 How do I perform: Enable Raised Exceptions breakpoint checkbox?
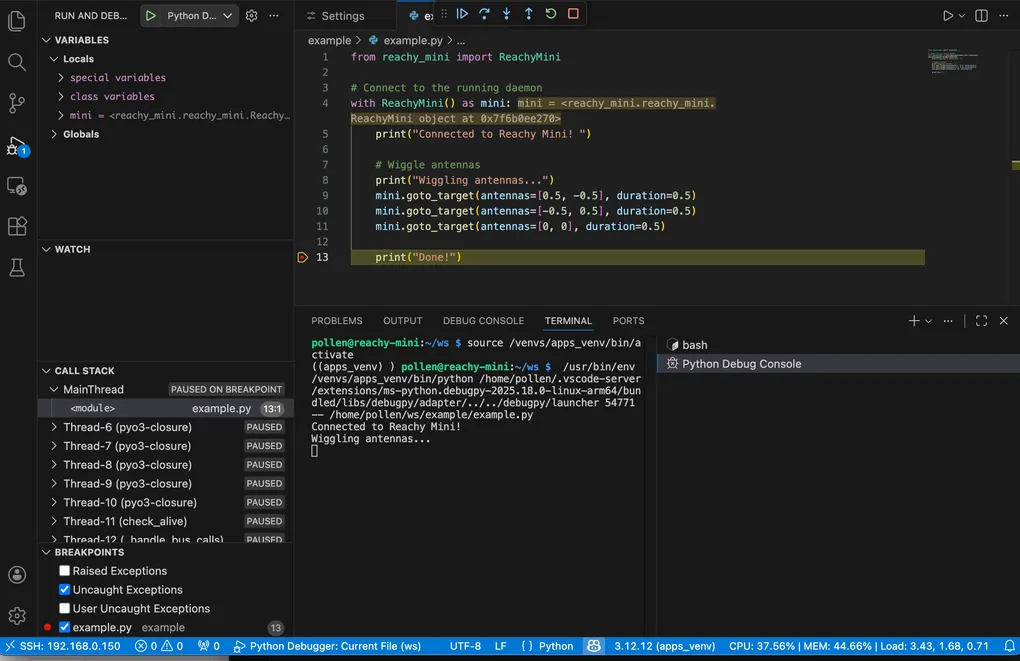[65, 571]
